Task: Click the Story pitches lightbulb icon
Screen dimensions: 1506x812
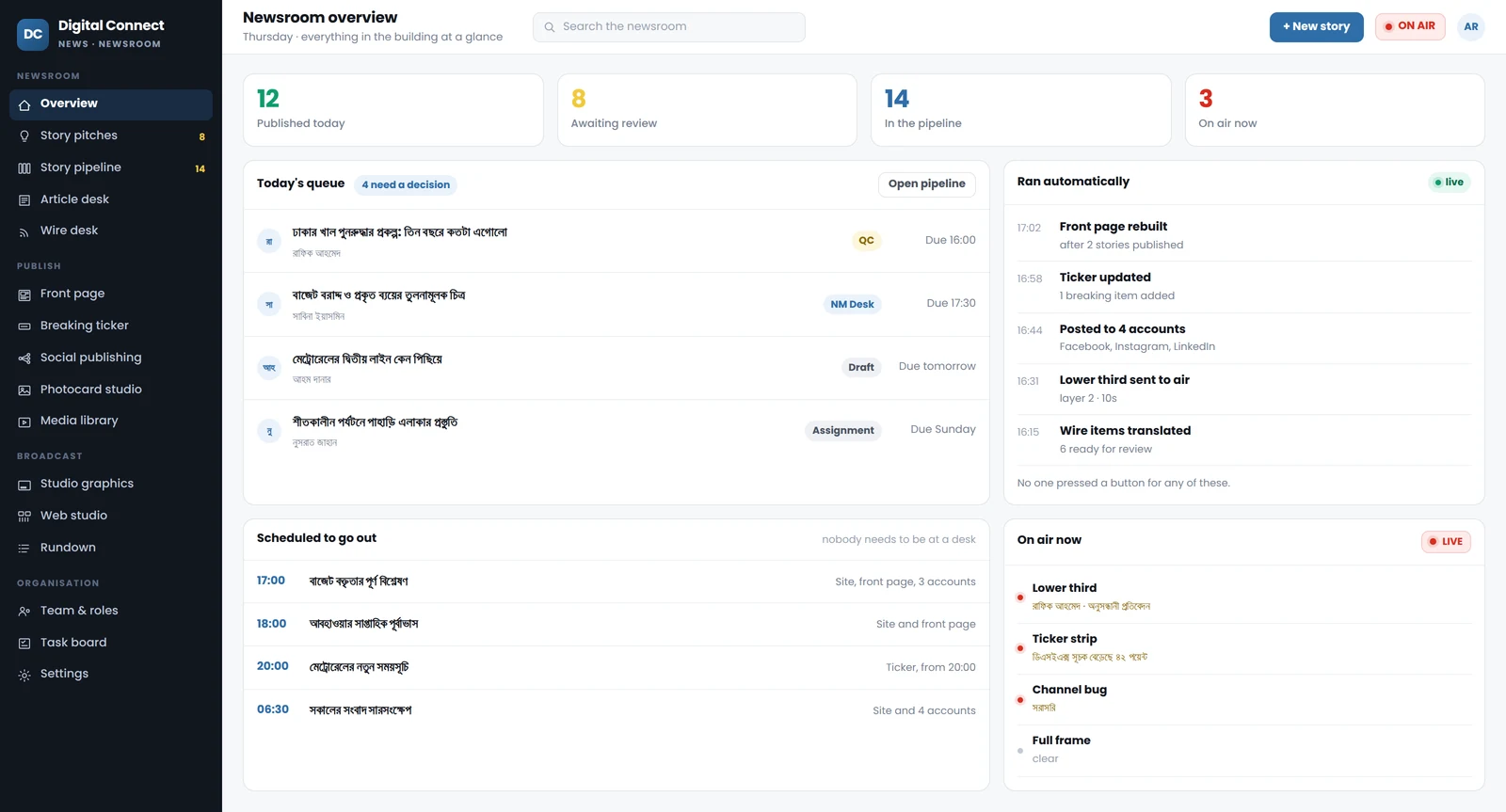Action: point(24,136)
